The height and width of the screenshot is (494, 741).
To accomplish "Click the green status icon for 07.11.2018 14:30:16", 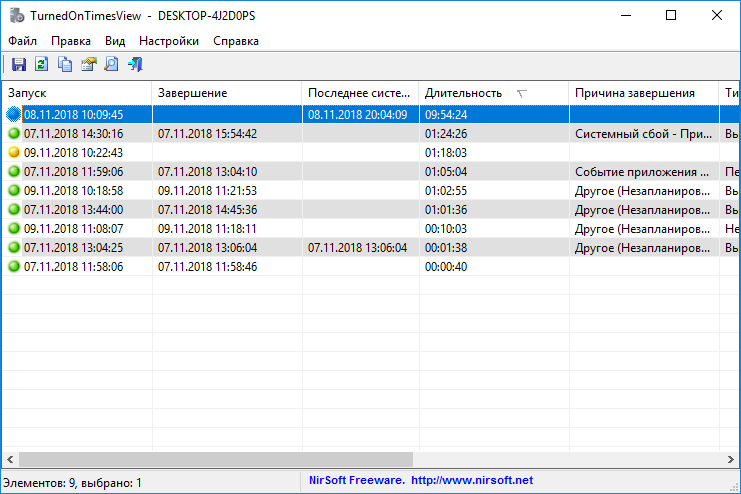I will coord(14,133).
